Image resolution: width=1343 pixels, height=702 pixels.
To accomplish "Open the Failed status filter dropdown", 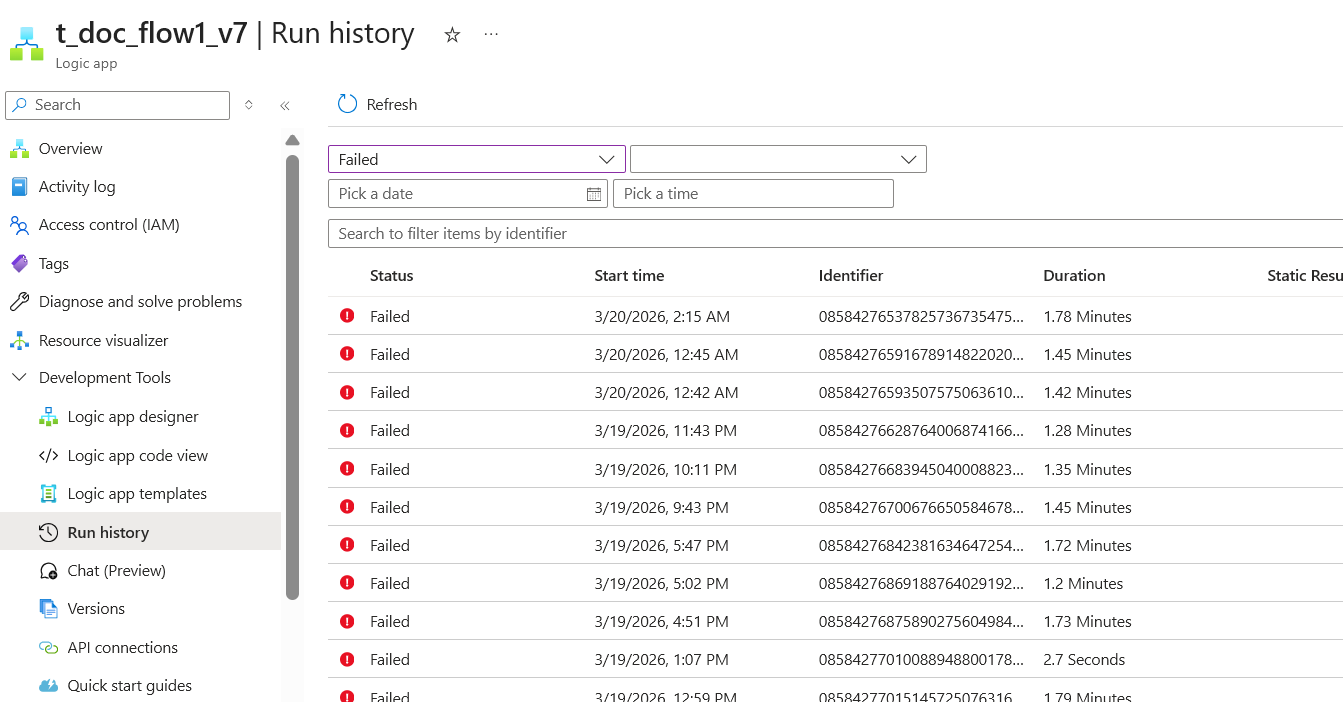I will (x=476, y=159).
